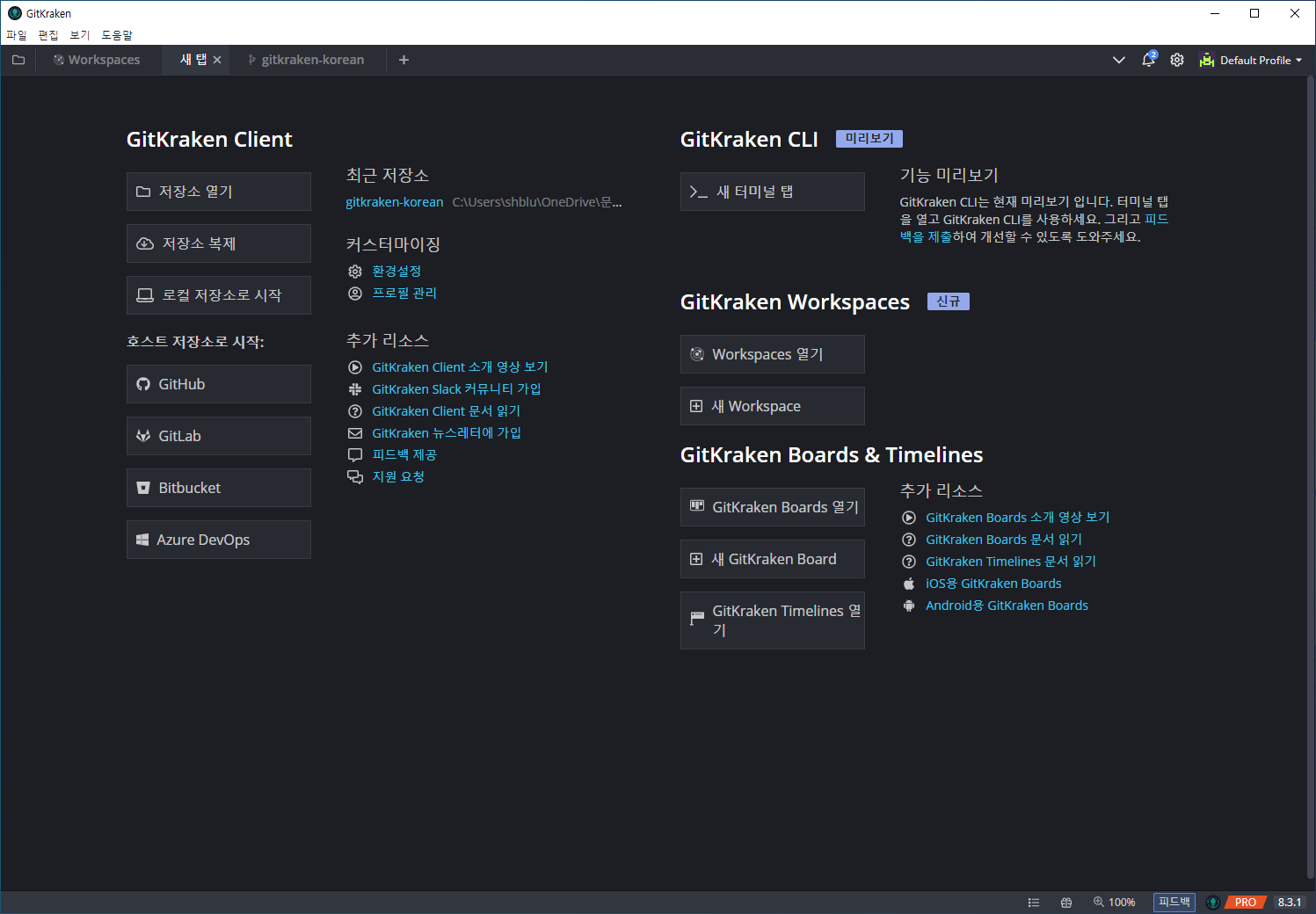1316x914 pixels.
Task: Create a 새 Workspace
Action: tap(773, 406)
